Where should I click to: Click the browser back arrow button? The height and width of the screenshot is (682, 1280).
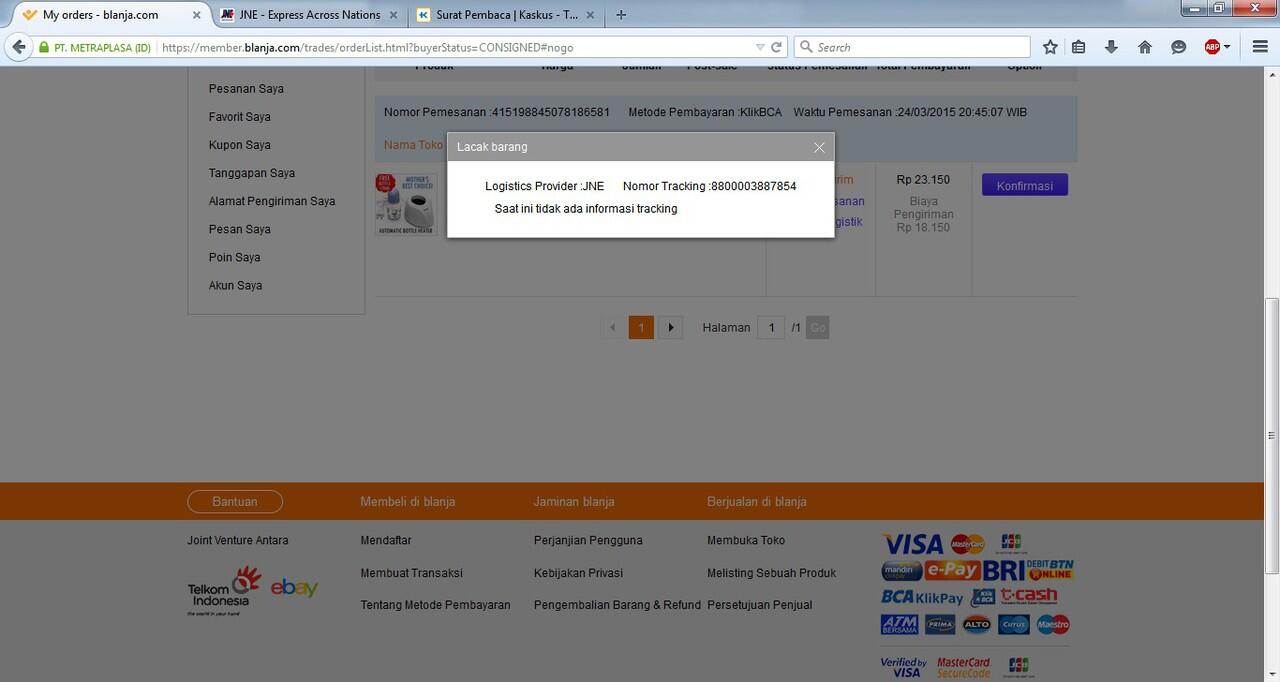pos(18,47)
